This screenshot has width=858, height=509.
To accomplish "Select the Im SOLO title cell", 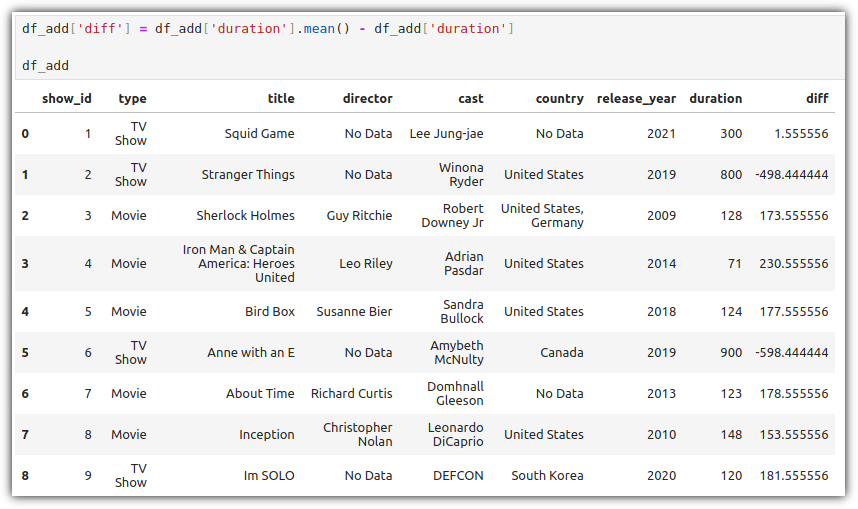I will [x=269, y=476].
